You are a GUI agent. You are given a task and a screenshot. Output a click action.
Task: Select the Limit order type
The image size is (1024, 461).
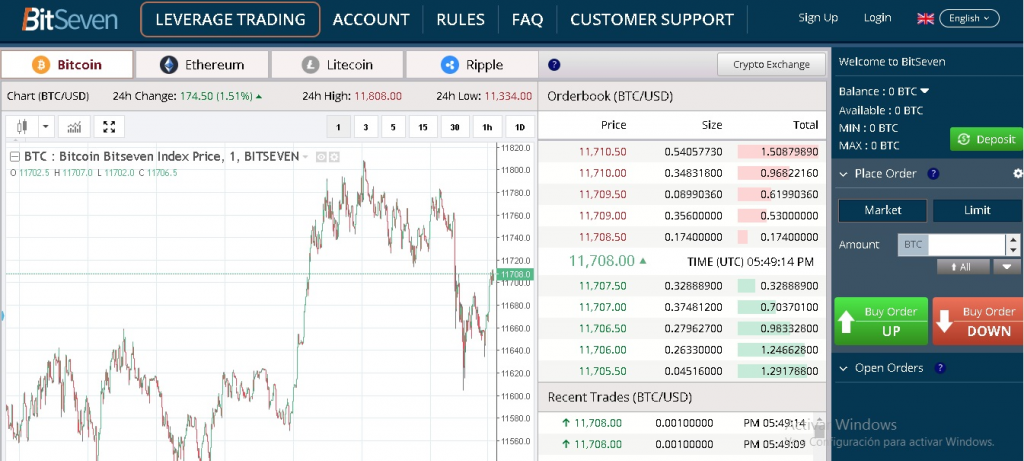[x=978, y=210]
